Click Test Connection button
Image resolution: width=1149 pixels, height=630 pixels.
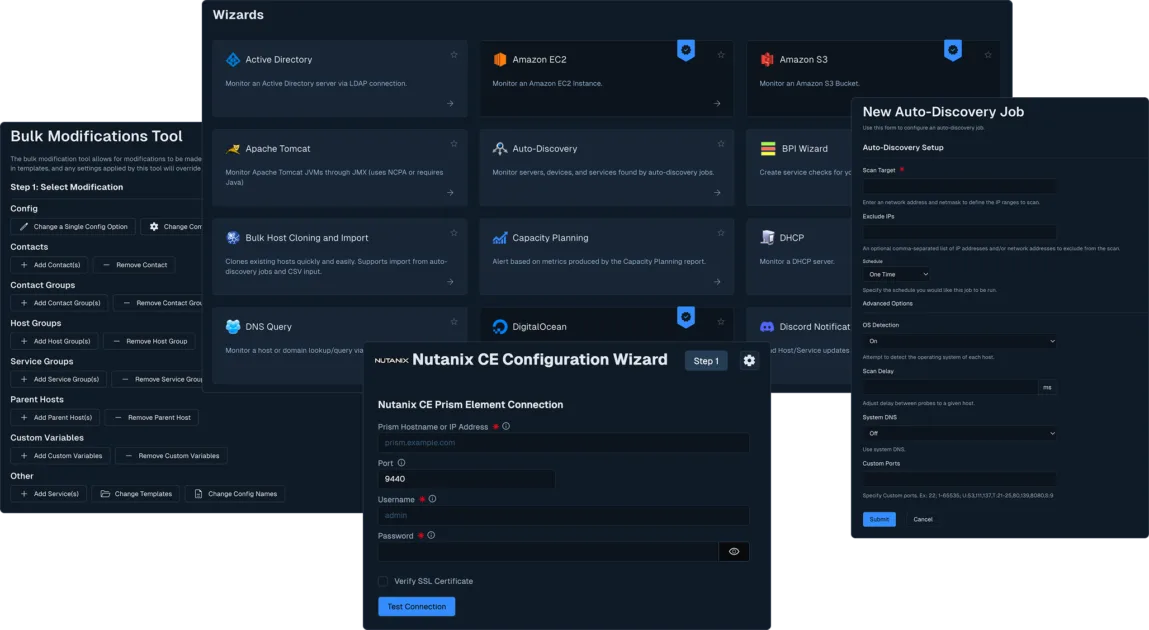(416, 607)
